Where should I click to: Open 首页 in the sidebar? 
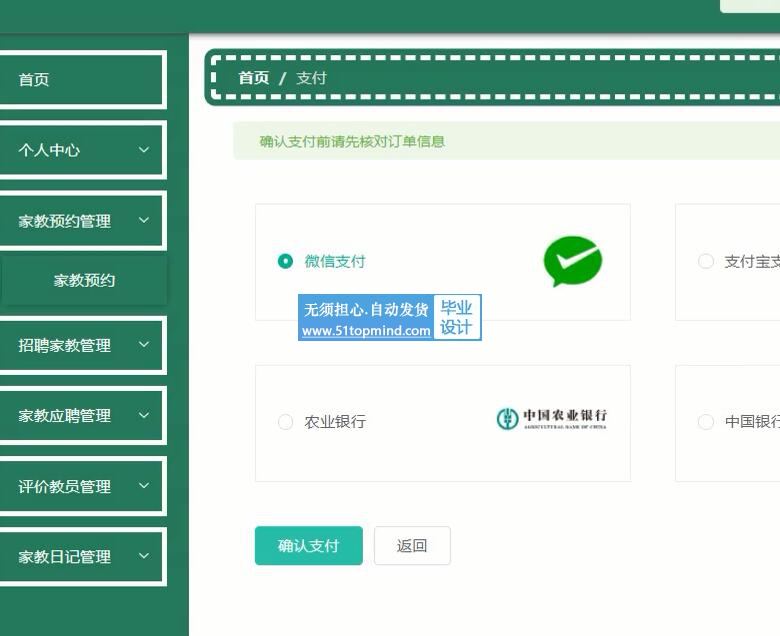(x=82, y=80)
